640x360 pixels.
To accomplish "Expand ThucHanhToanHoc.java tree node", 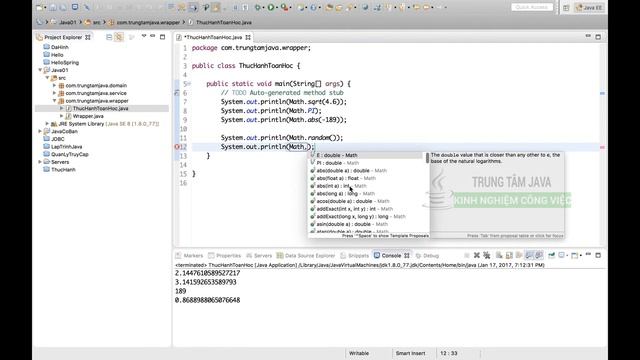I will coord(62,108).
